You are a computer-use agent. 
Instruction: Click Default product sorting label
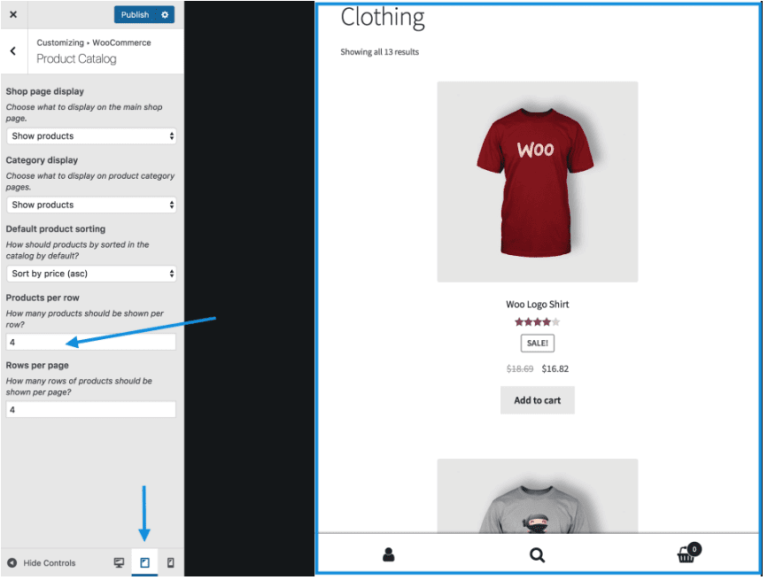pyautogui.click(x=55, y=229)
